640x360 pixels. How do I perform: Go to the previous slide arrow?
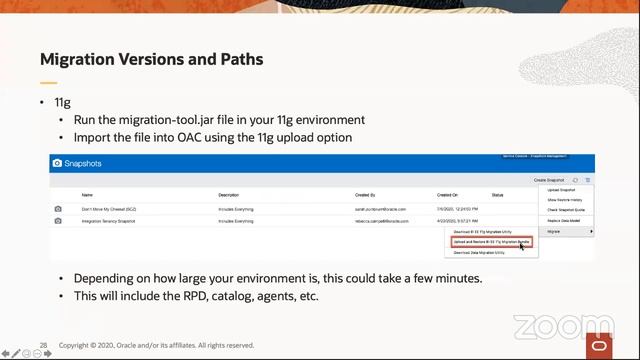pyautogui.click(x=5, y=353)
